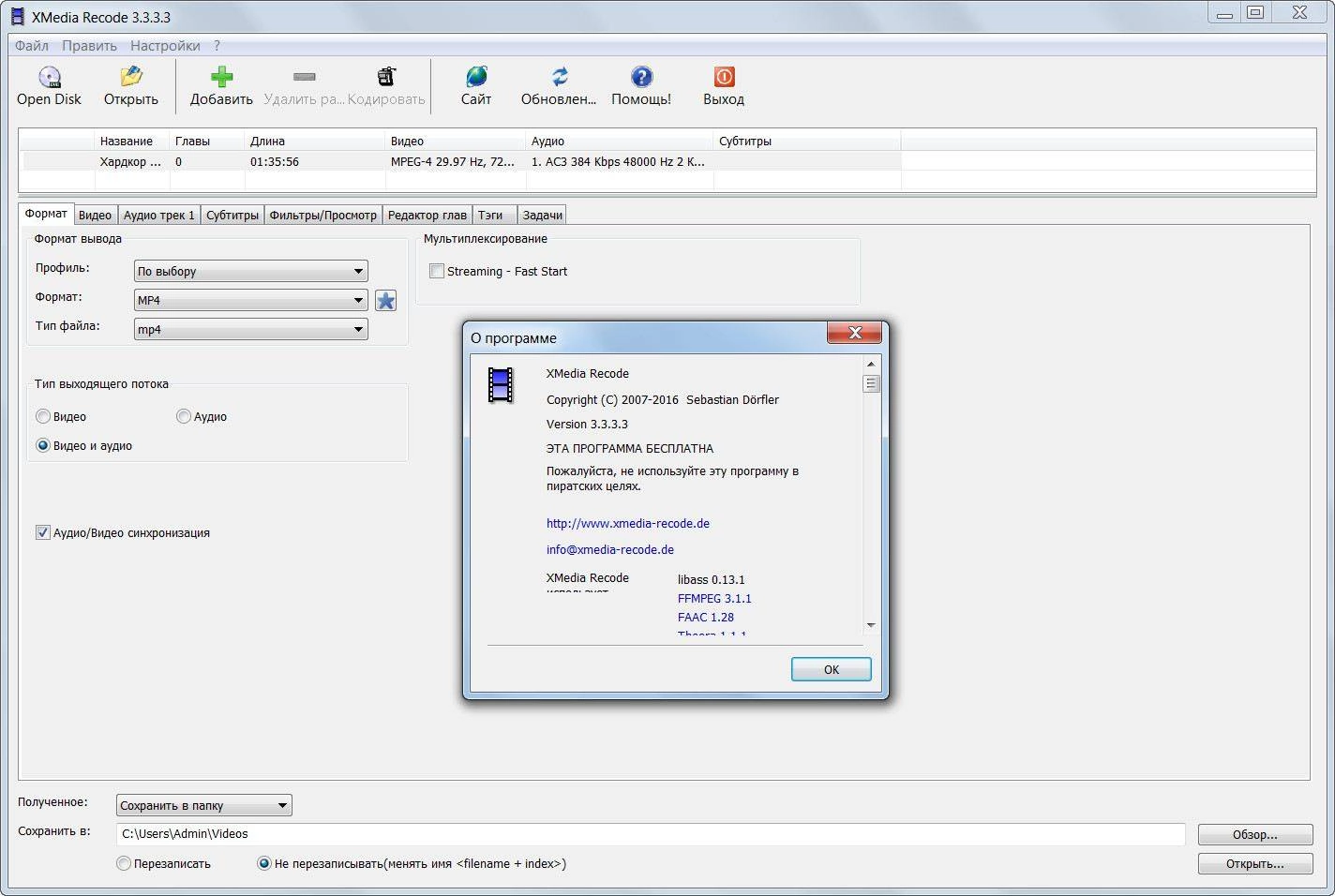Open the Формат dropdown showing MP4

[251, 300]
